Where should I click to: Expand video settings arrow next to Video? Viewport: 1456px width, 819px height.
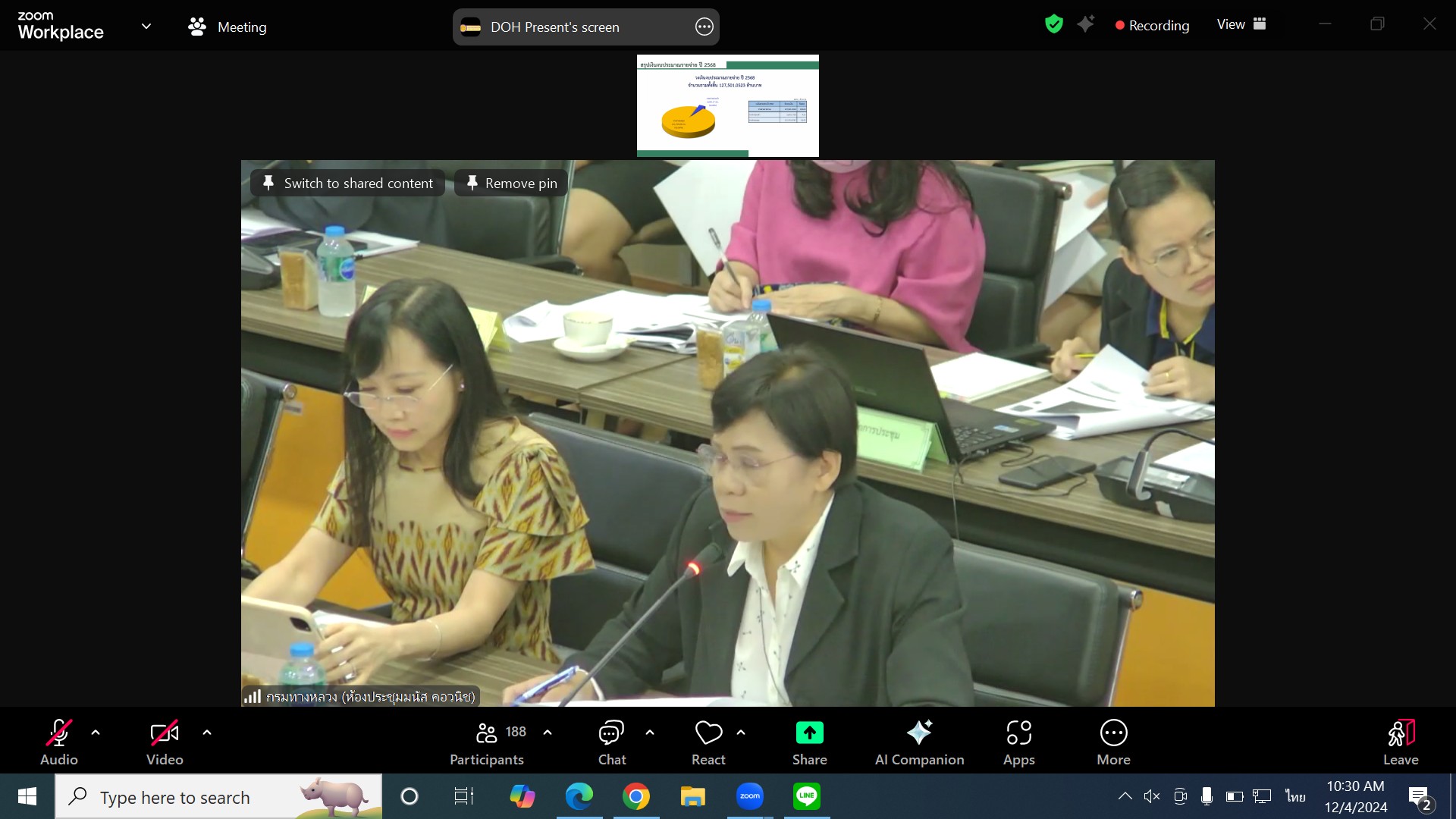tap(207, 733)
